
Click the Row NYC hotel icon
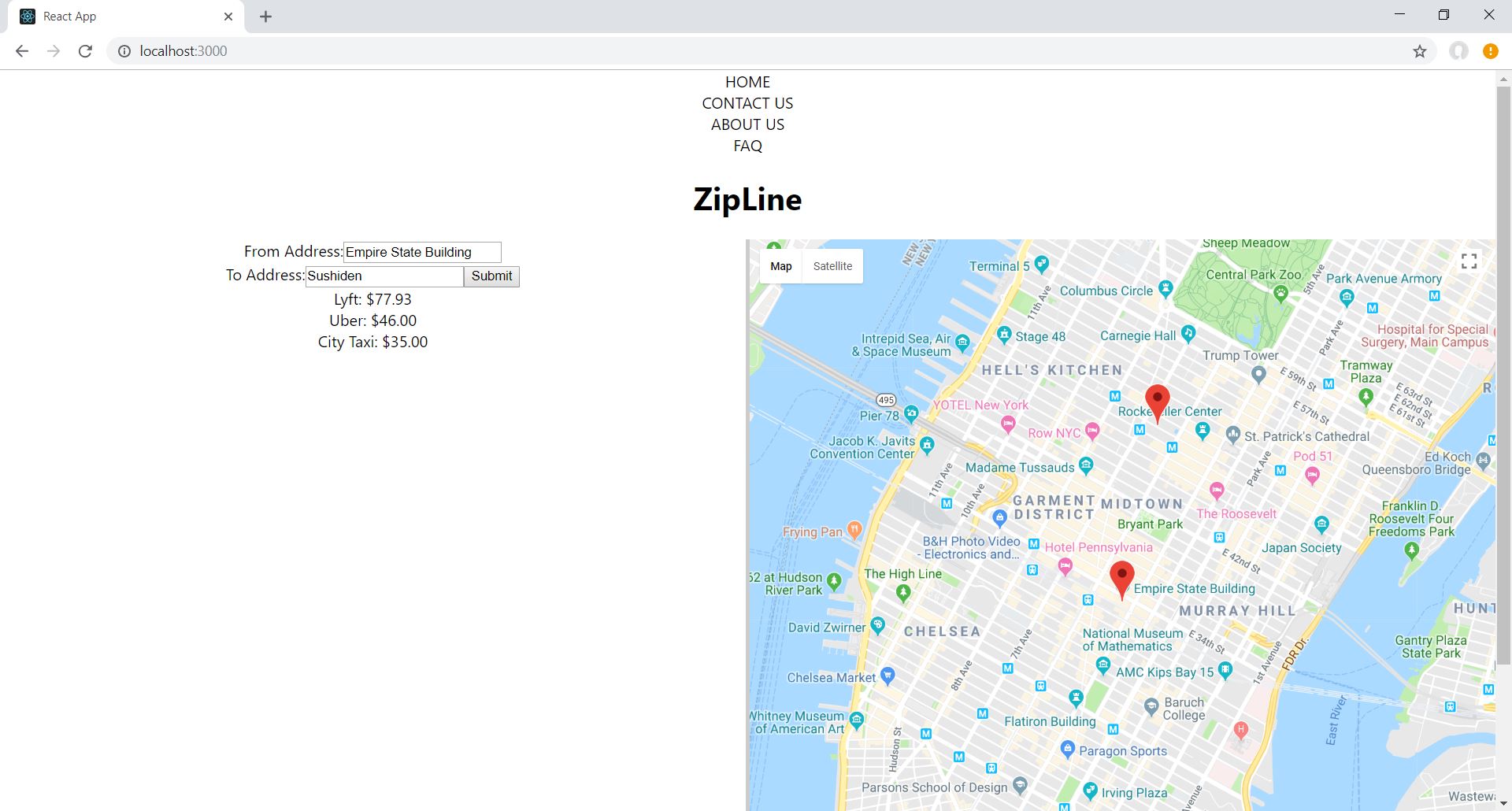1092,430
